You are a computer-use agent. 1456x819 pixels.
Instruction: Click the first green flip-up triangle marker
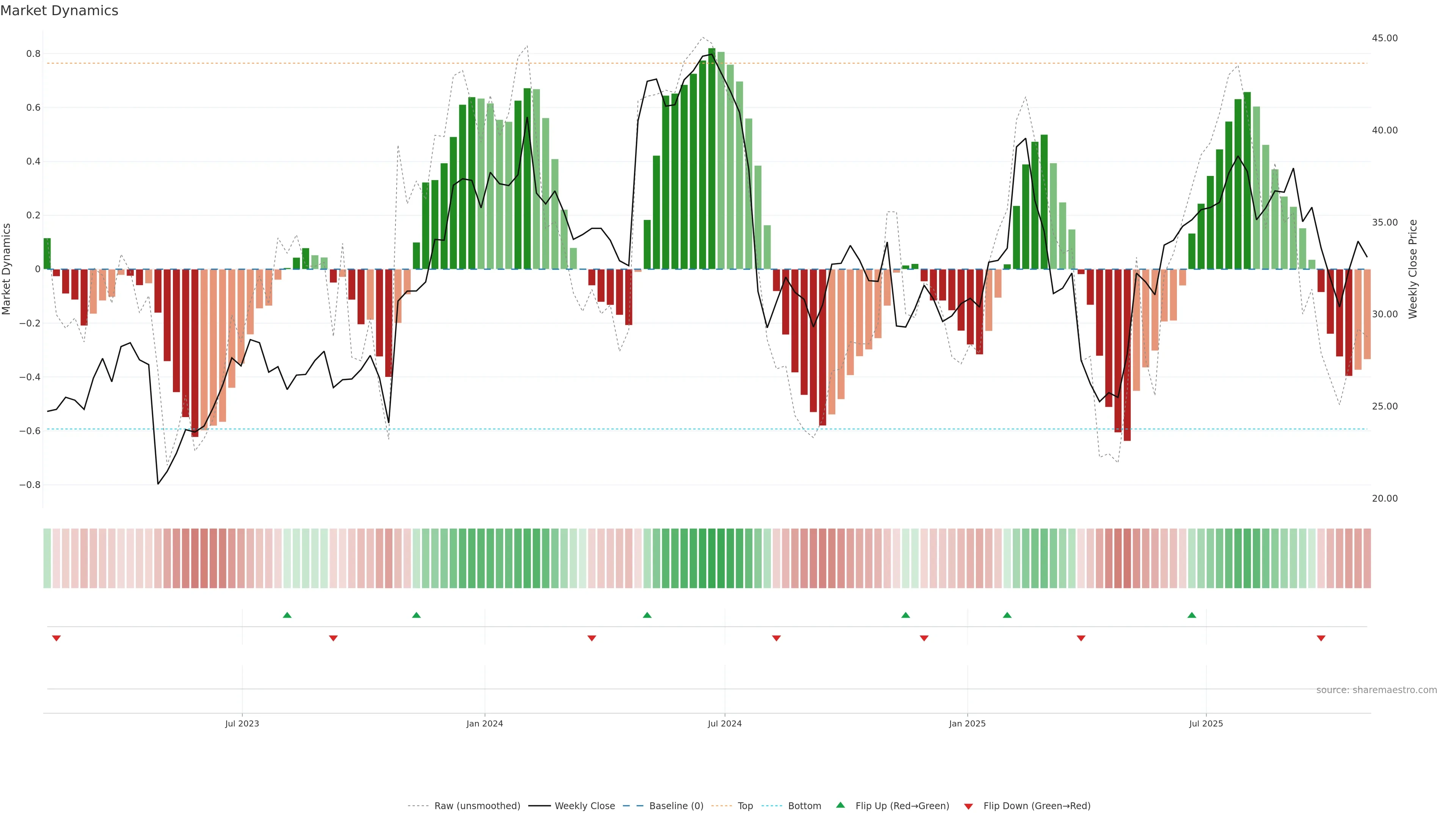287,615
